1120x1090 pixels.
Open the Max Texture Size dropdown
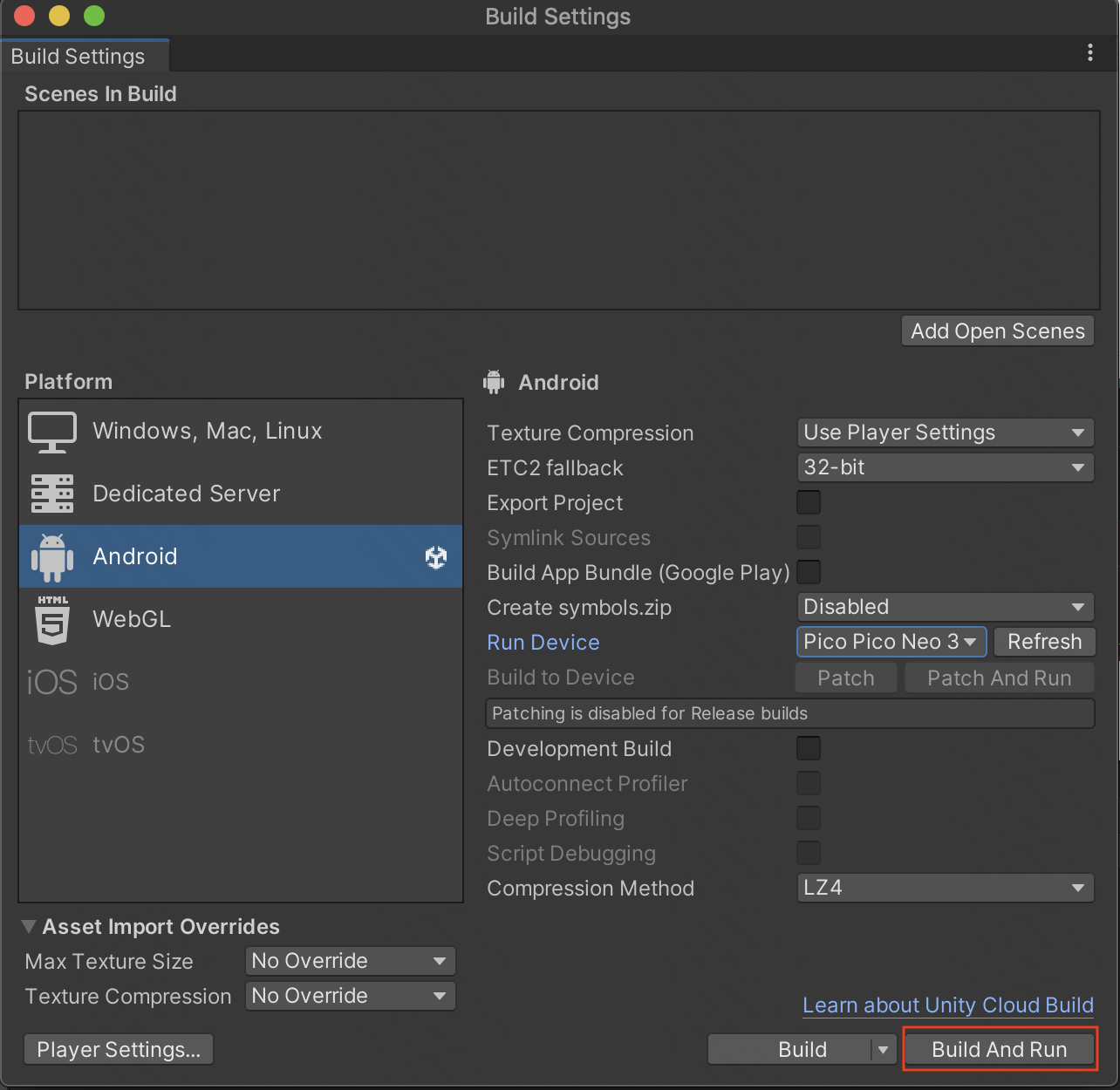coord(351,961)
